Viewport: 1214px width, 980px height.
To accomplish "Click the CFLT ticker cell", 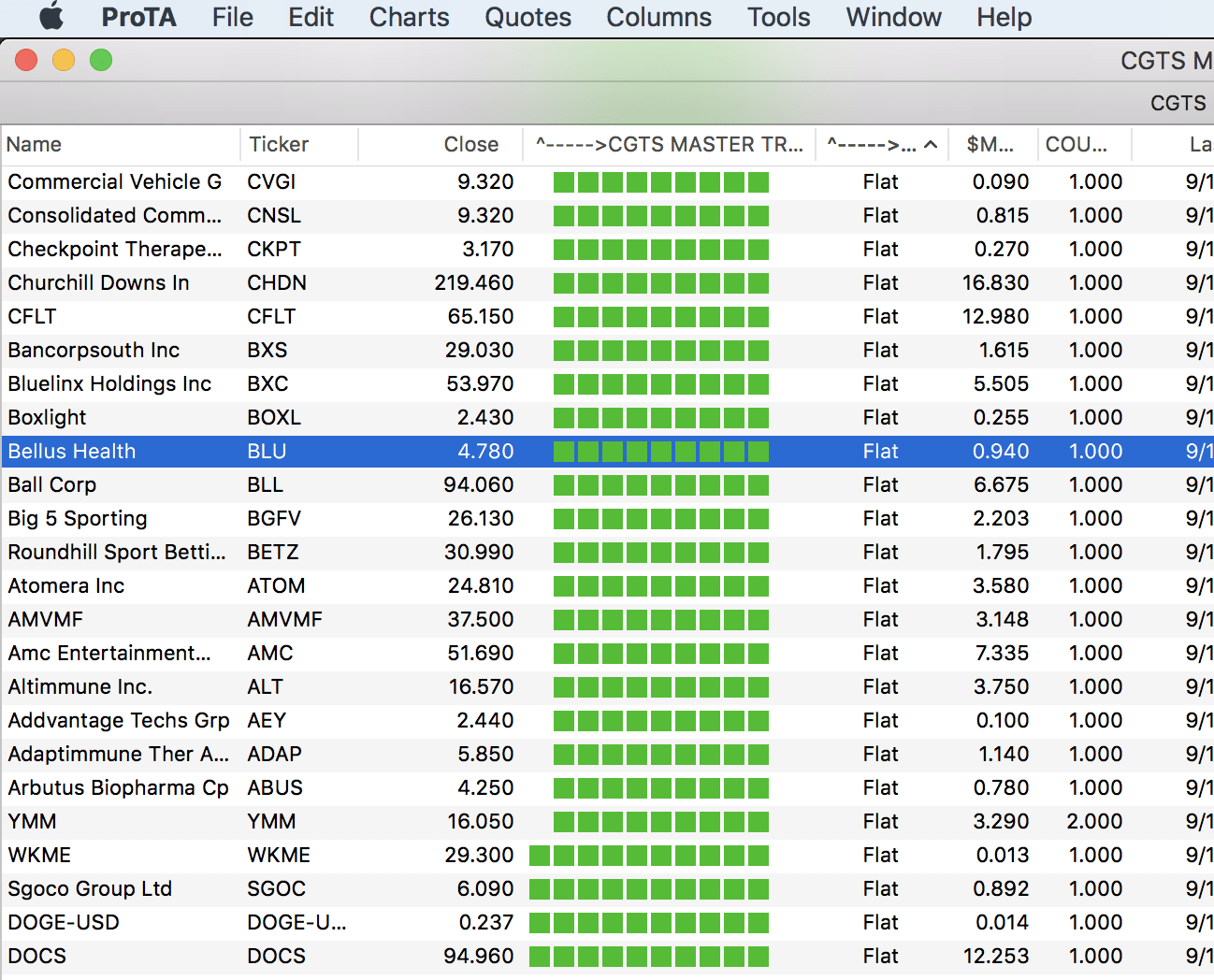I will click(x=271, y=316).
